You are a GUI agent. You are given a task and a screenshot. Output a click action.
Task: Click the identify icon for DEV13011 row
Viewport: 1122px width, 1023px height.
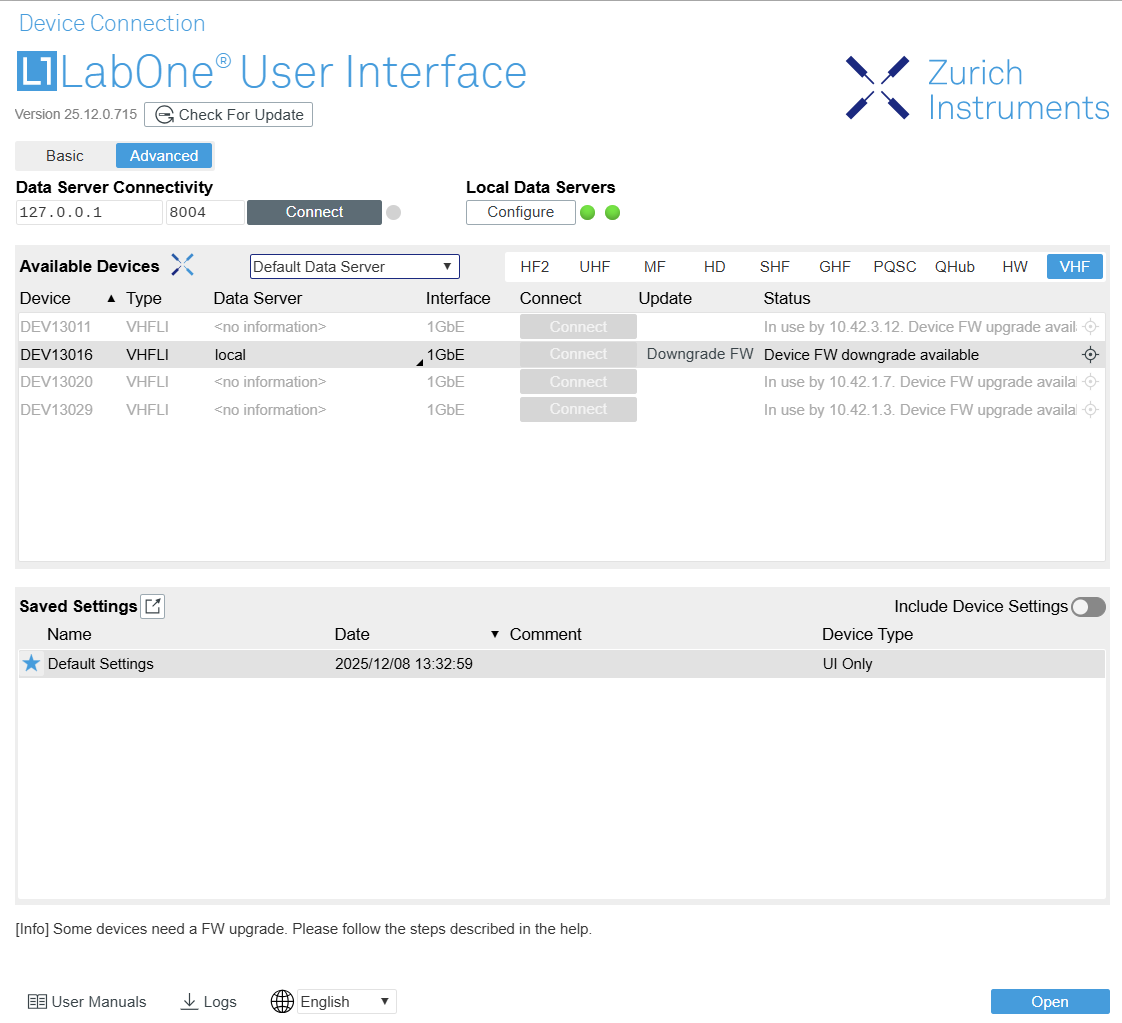(x=1090, y=327)
